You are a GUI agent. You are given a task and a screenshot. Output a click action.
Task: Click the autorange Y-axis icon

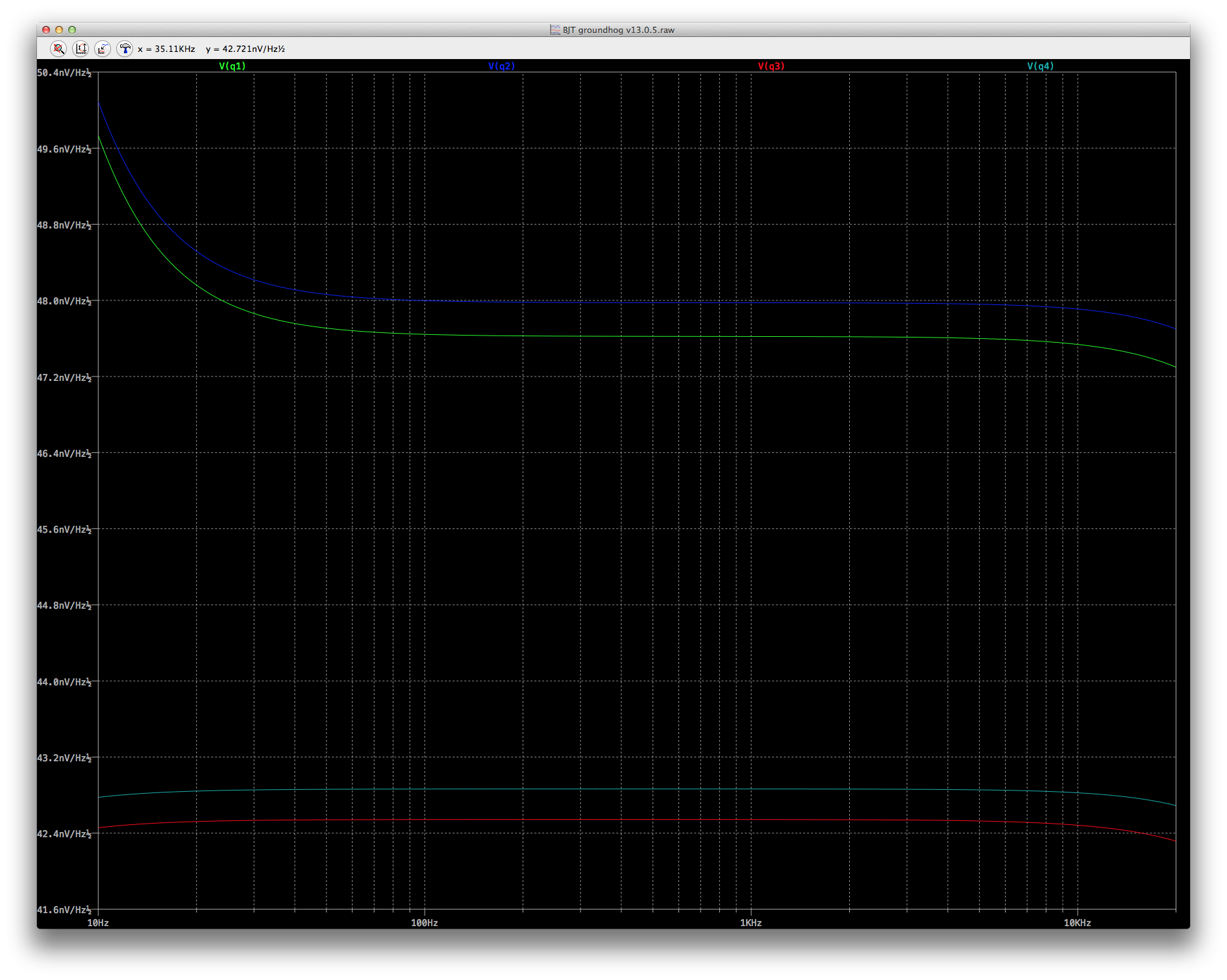[x=81, y=49]
